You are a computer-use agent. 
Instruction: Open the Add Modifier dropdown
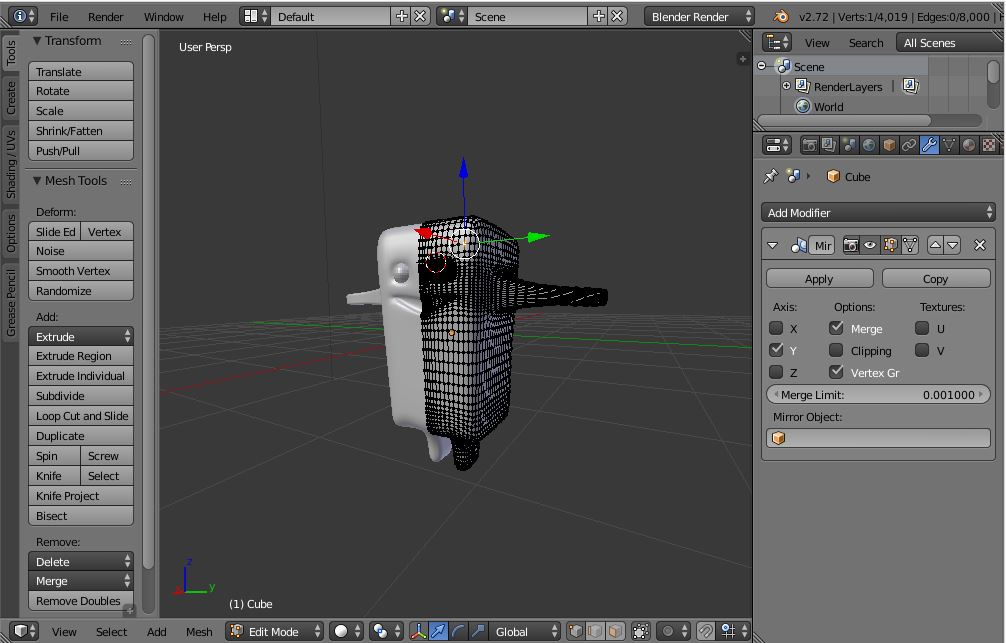click(x=878, y=212)
